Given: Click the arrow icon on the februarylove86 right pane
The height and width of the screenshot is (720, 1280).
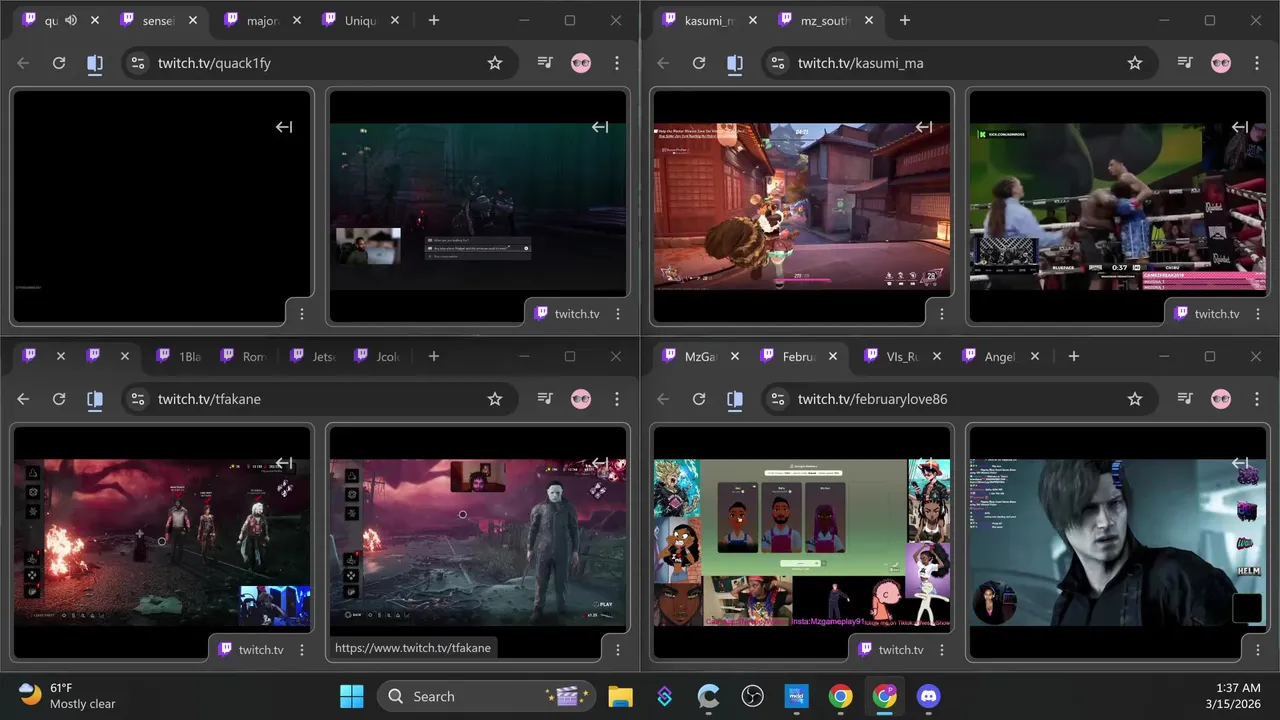Looking at the screenshot, I should 1240,463.
